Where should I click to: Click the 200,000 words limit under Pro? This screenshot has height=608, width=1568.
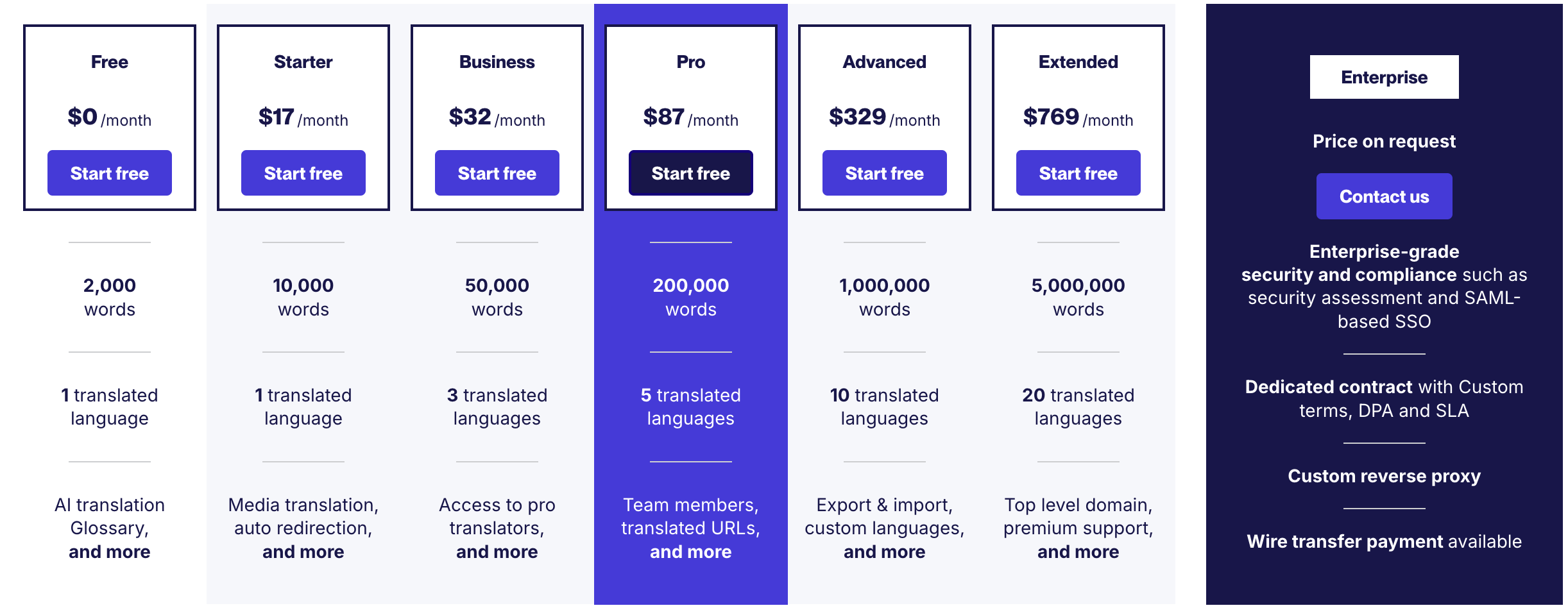(x=690, y=296)
